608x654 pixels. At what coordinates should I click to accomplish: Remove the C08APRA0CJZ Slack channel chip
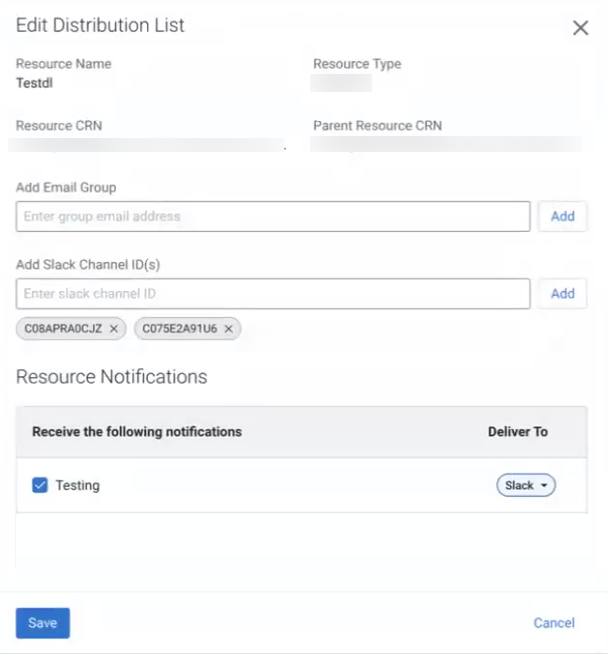coord(114,329)
